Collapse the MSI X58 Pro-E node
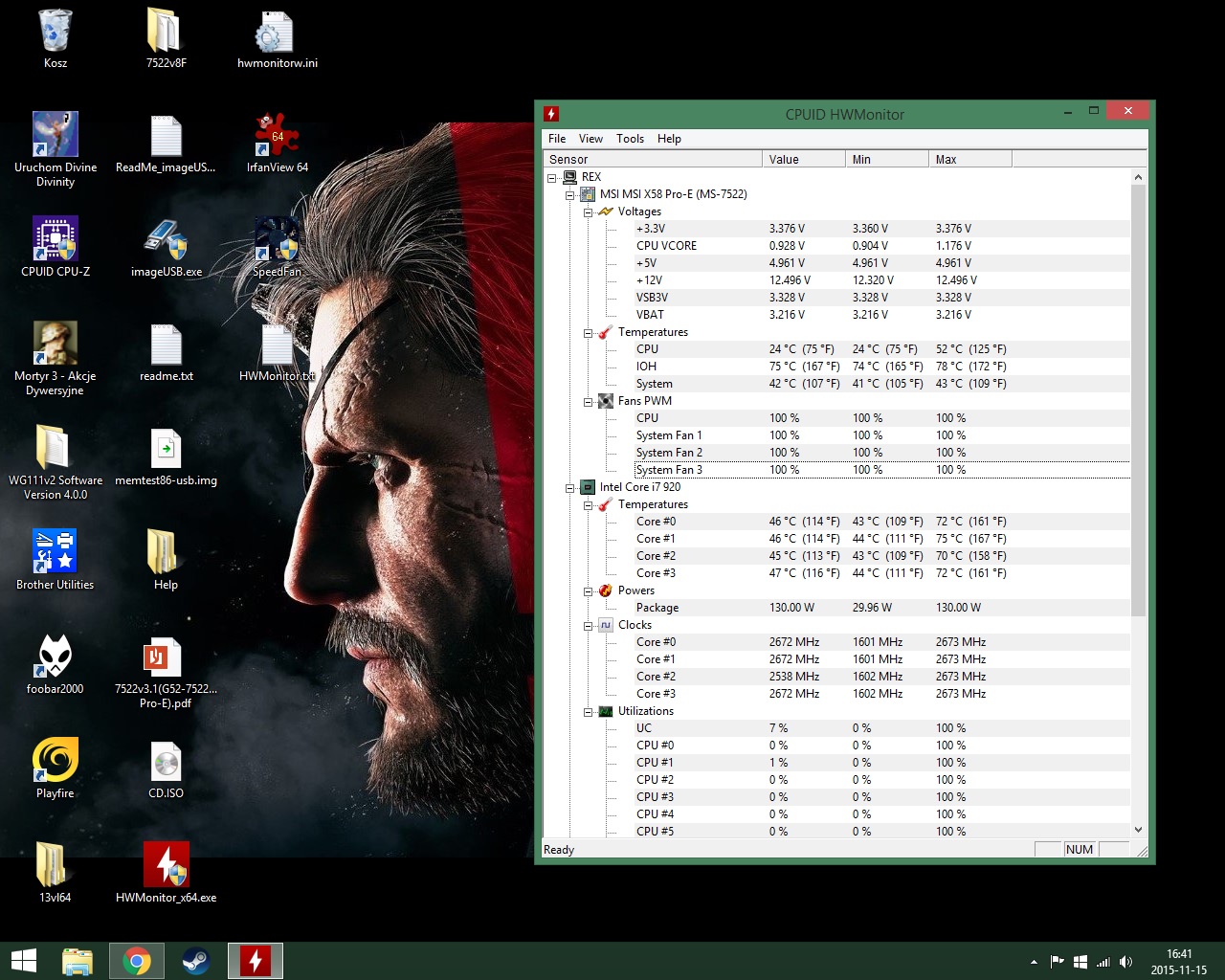Image resolution: width=1225 pixels, height=980 pixels. click(x=570, y=194)
